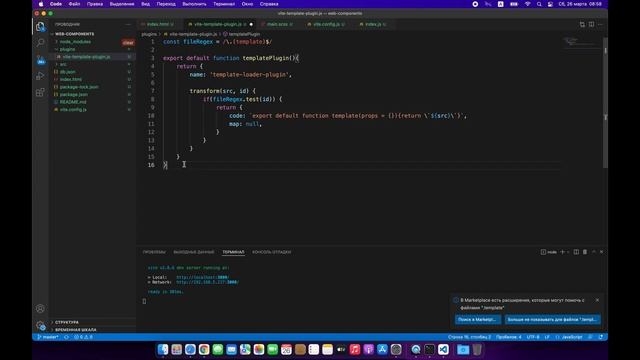640x360 pixels.
Task: Open the Вид menu
Action: click(145, 4)
